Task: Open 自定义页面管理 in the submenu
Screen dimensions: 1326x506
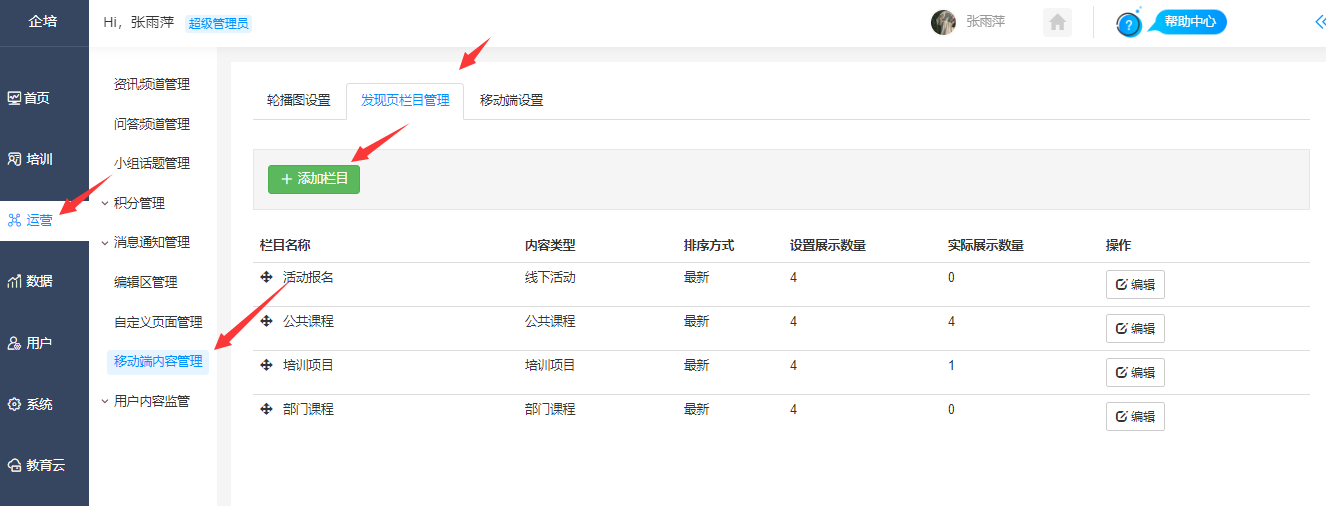Action: (x=158, y=322)
